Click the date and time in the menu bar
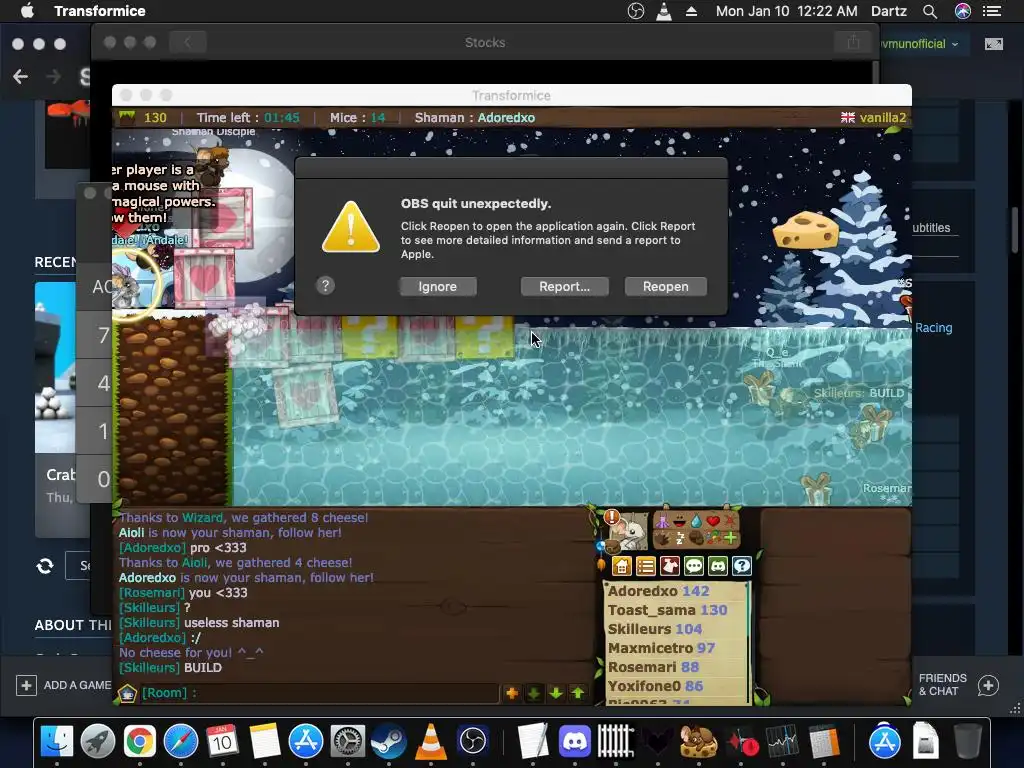The width and height of the screenshot is (1024, 768). tap(786, 11)
